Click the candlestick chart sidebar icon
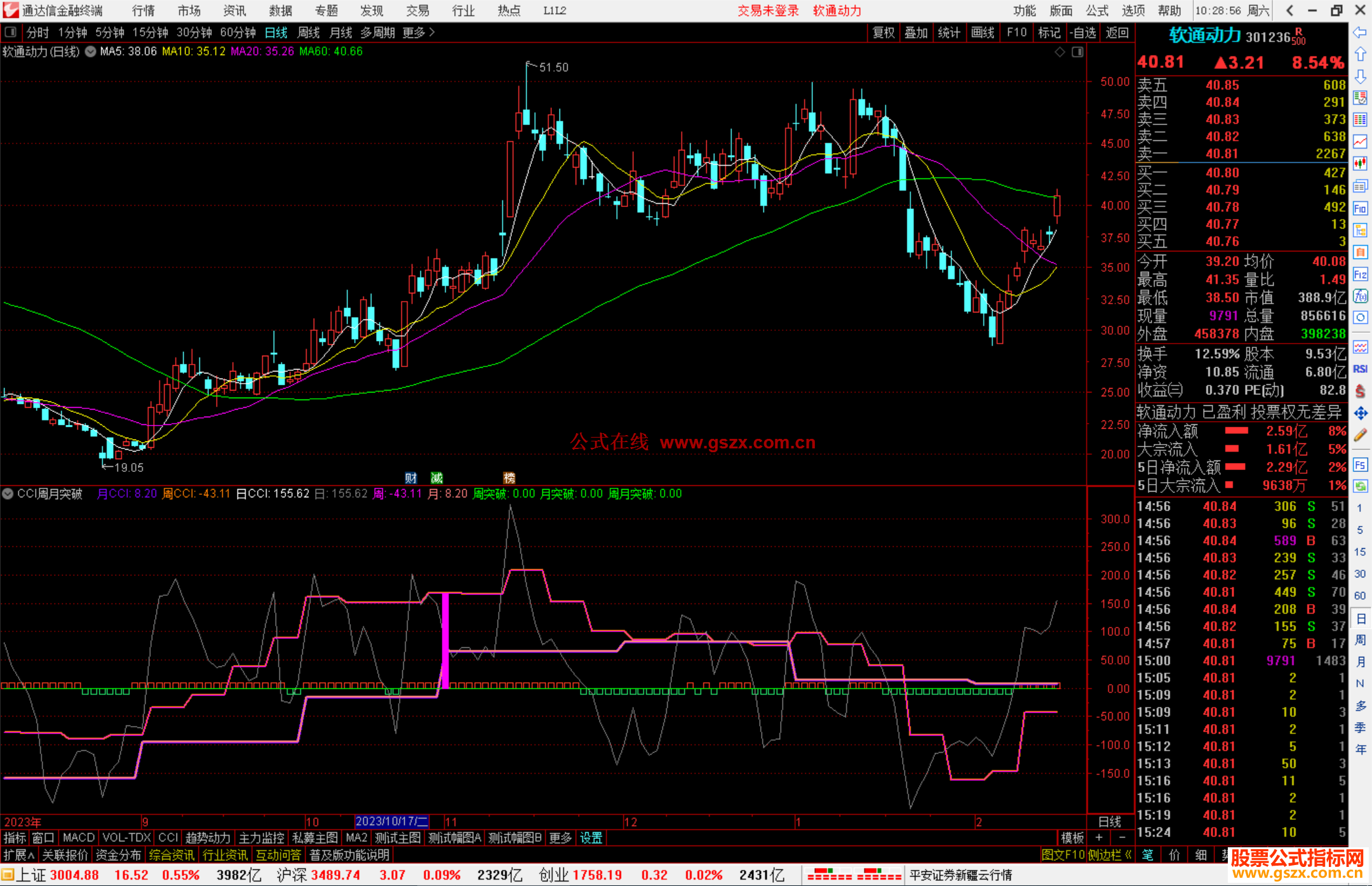The image size is (1372, 886). [x=1360, y=164]
